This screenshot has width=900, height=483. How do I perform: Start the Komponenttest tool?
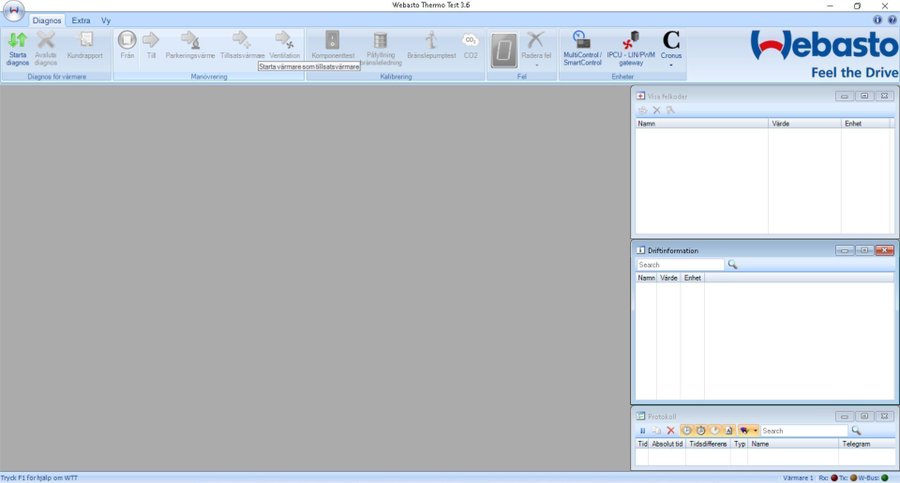point(333,46)
